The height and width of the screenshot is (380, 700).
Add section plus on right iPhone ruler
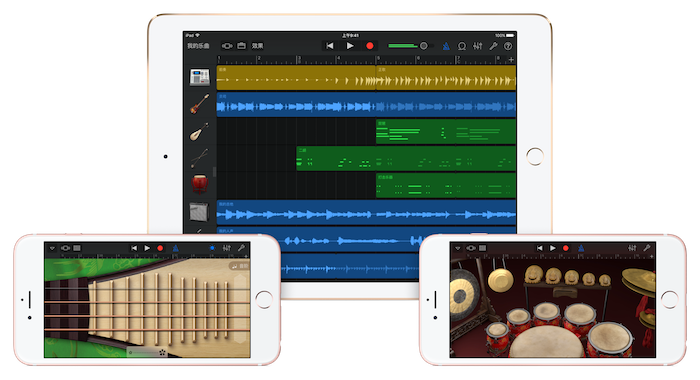click(652, 256)
